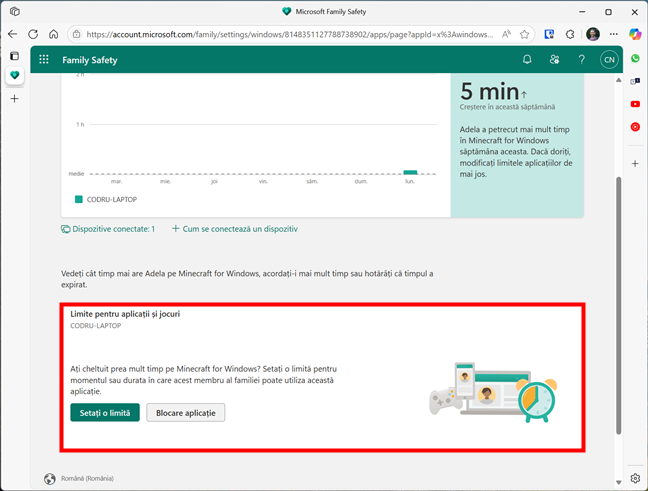Select the Family Safety vertical tab
This screenshot has height=491, width=648.
tap(14, 75)
